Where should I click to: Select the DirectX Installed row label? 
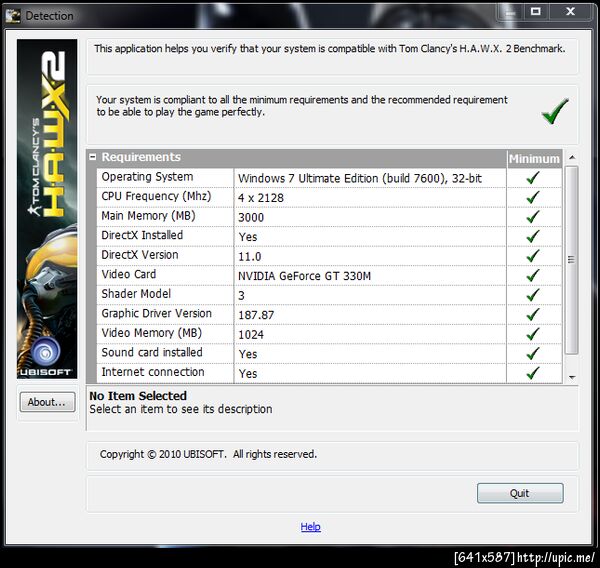coord(142,235)
